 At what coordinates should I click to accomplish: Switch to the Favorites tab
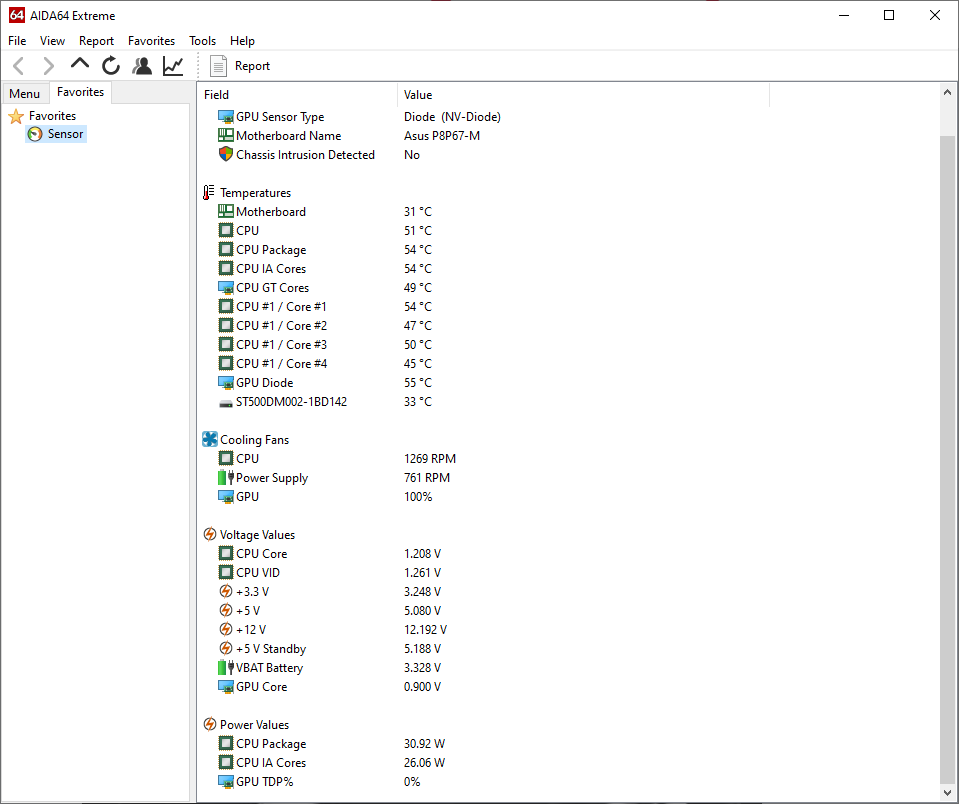click(80, 92)
